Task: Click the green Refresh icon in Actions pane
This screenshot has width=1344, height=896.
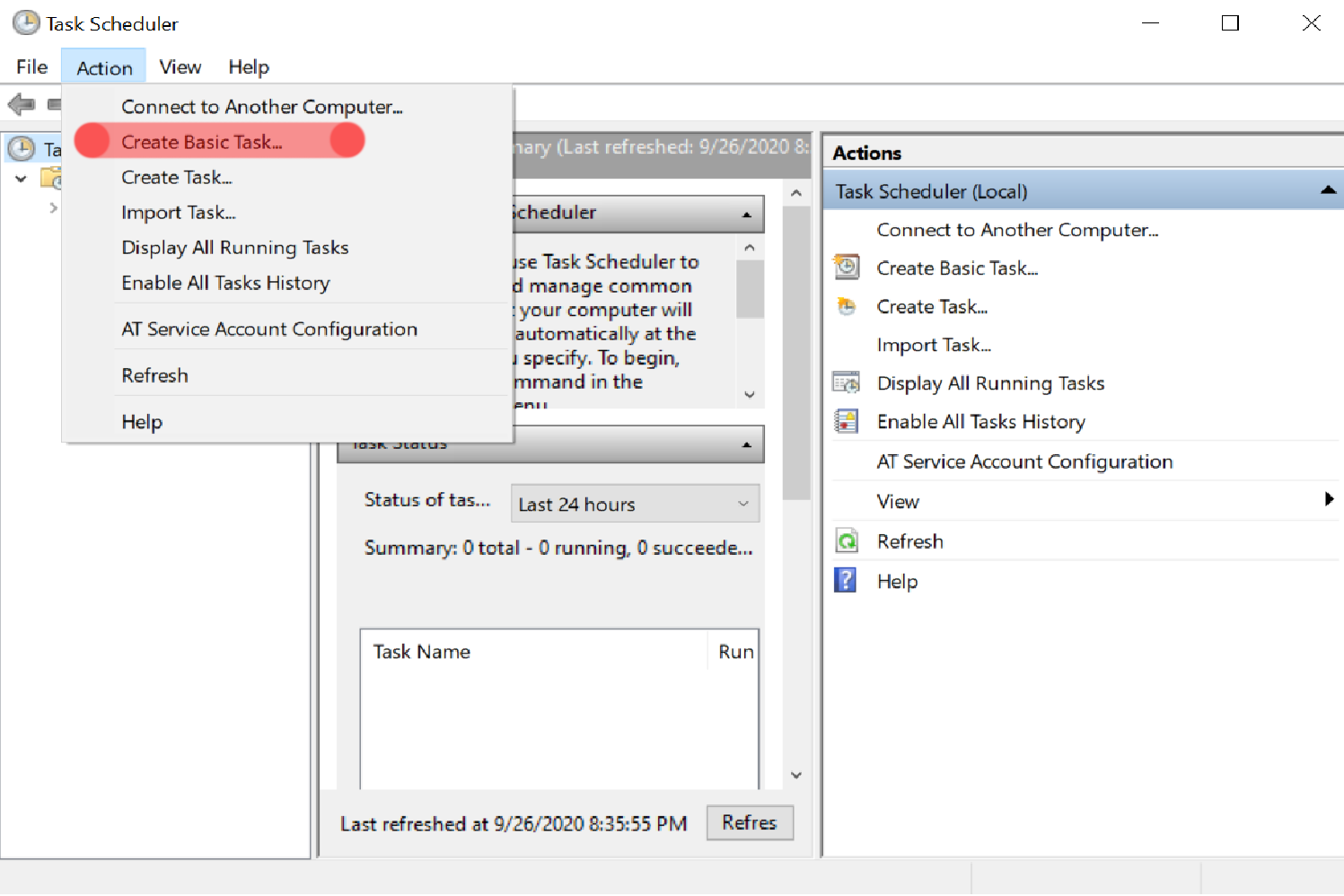Action: pos(846,541)
